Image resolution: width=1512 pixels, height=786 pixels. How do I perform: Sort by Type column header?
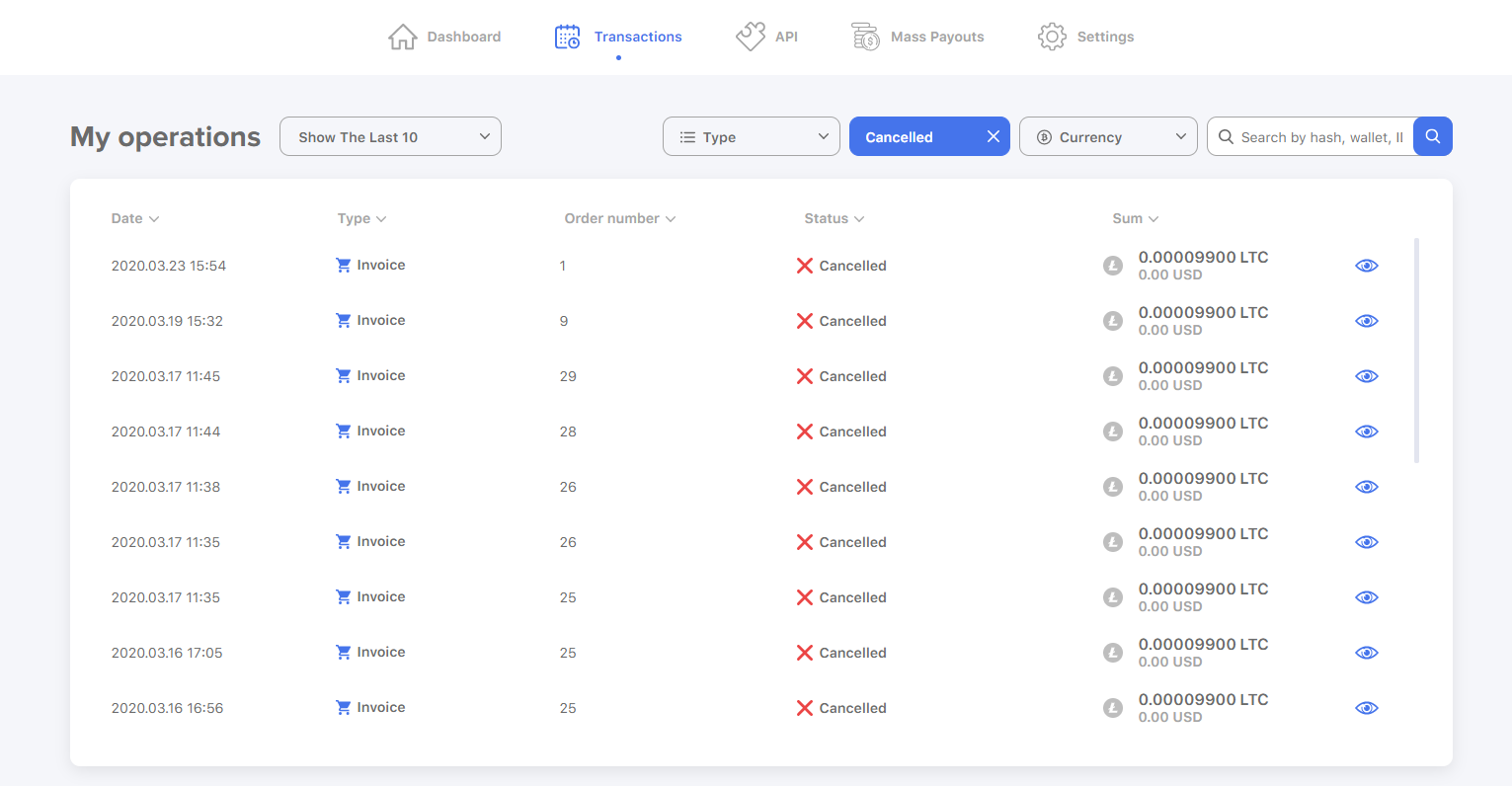click(361, 218)
